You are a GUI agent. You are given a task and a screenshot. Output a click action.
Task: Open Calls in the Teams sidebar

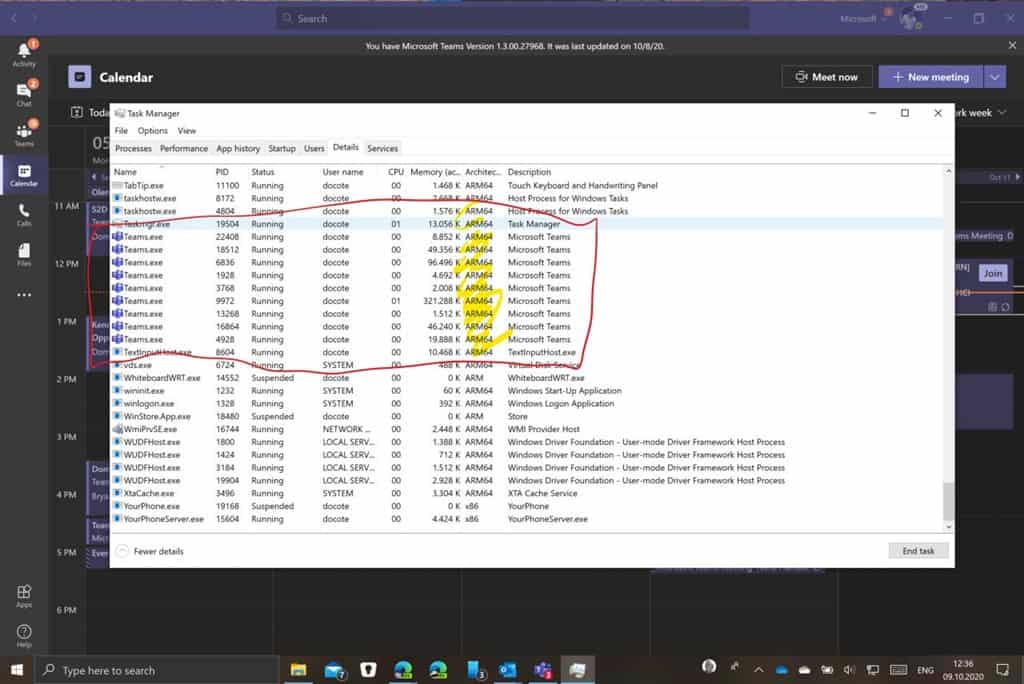24,214
